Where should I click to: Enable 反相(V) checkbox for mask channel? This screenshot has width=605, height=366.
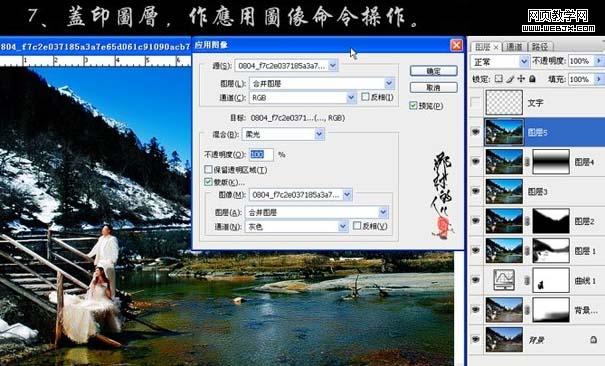coord(357,226)
